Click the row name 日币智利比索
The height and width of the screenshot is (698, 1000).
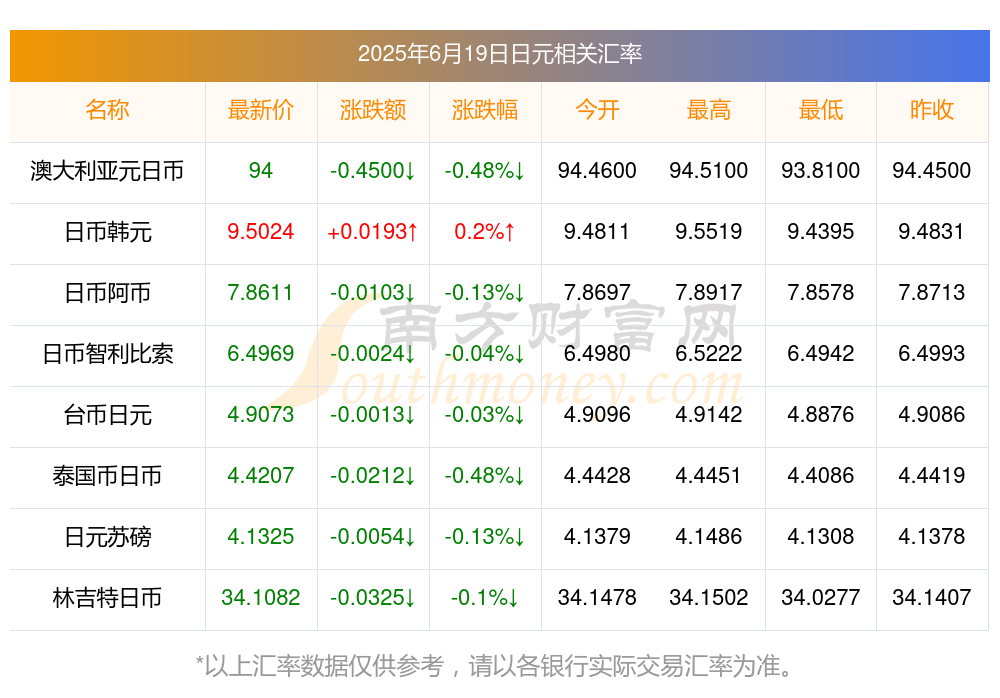[107, 353]
